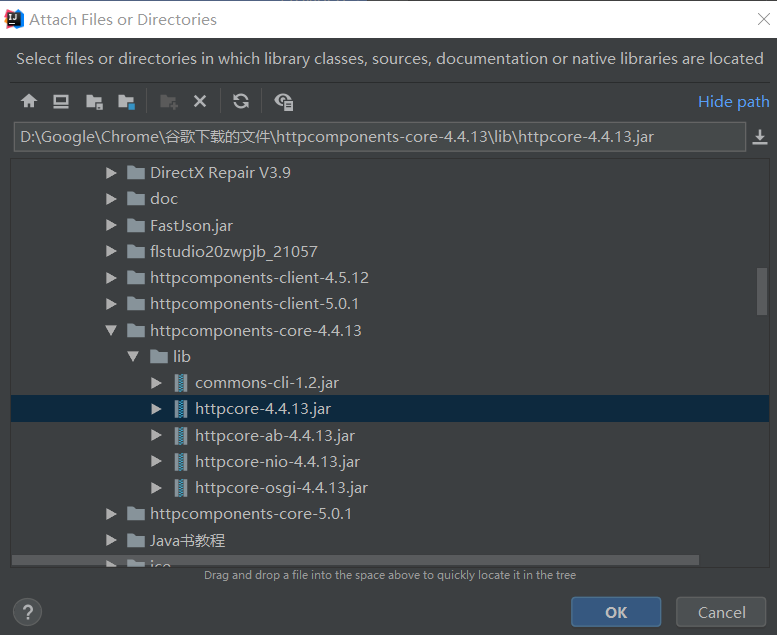Jump to Desktop directory icon
777x635 pixels.
click(61, 102)
